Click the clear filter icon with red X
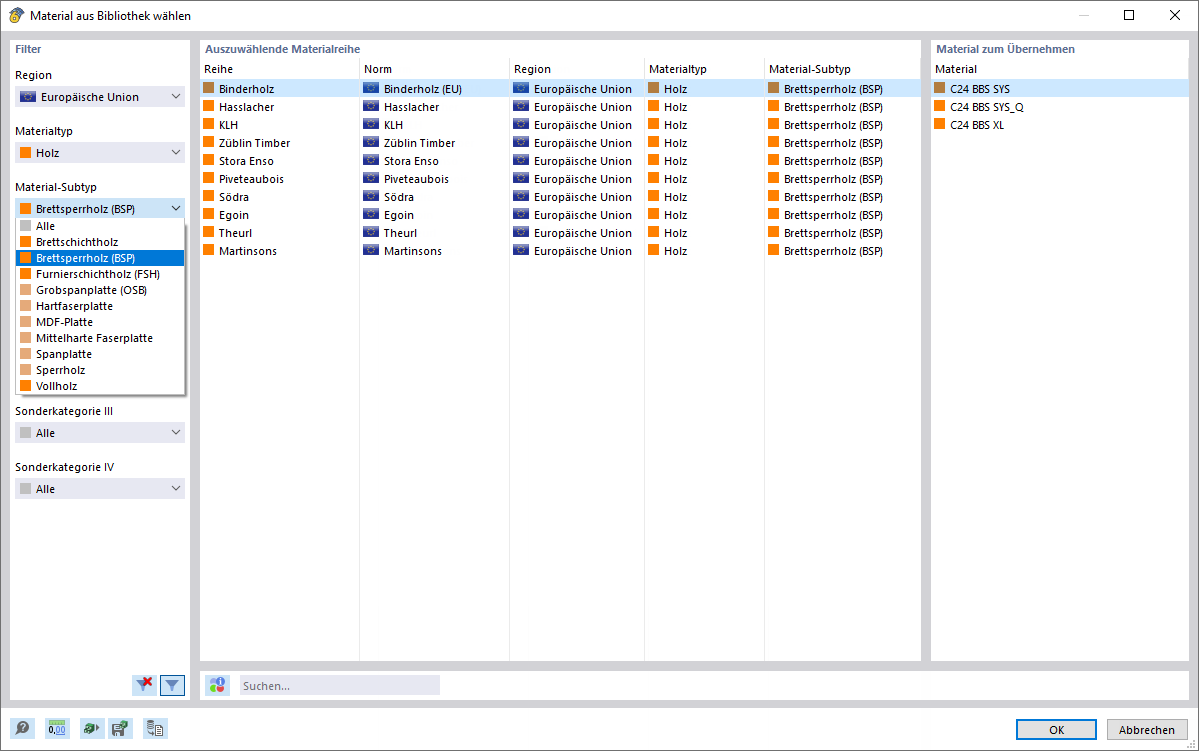 click(144, 684)
